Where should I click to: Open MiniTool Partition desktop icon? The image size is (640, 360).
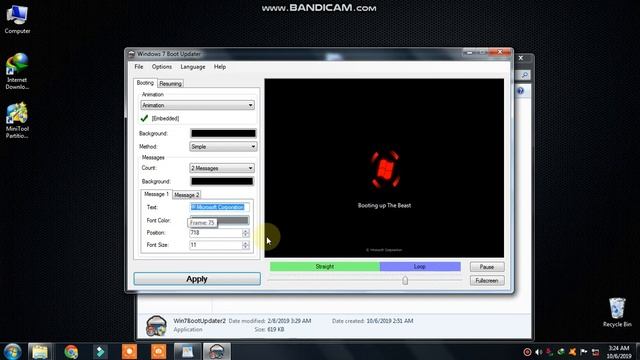coord(17,120)
